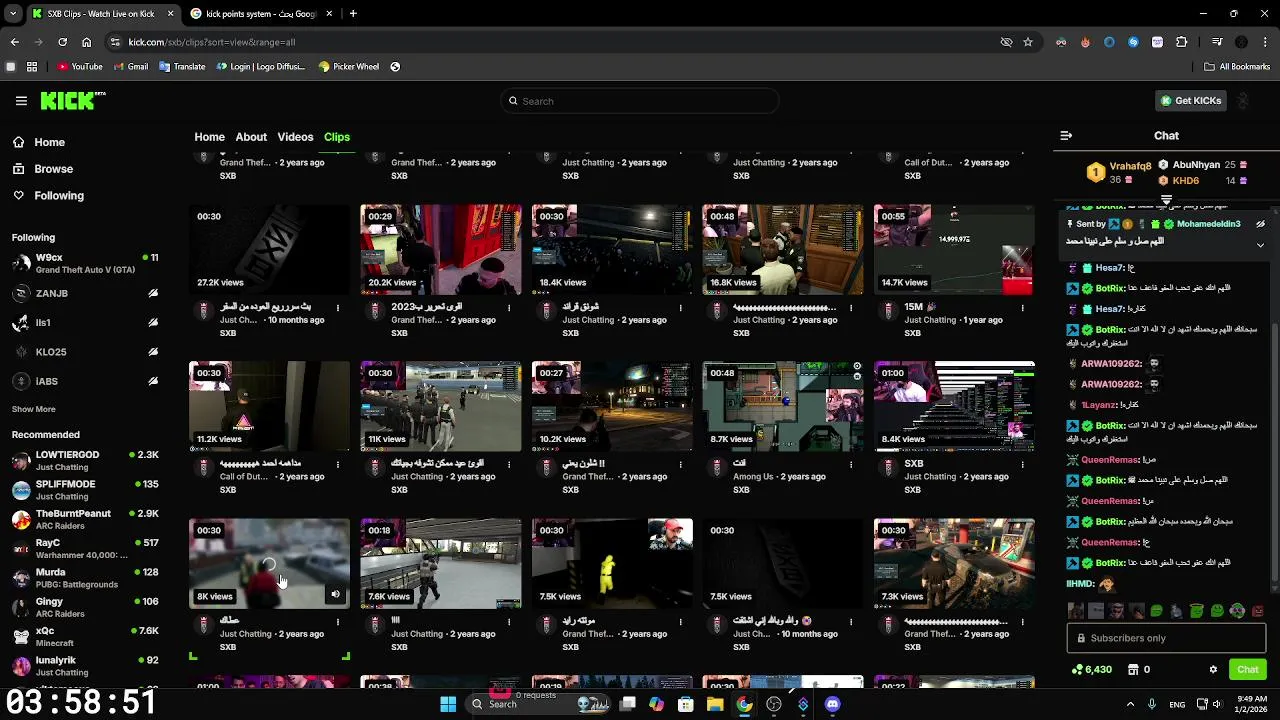Click the KICK logo
The width and height of the screenshot is (1280, 720).
coord(72,100)
